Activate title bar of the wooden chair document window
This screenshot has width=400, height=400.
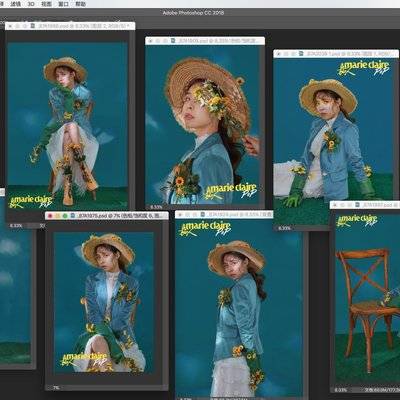click(365, 204)
